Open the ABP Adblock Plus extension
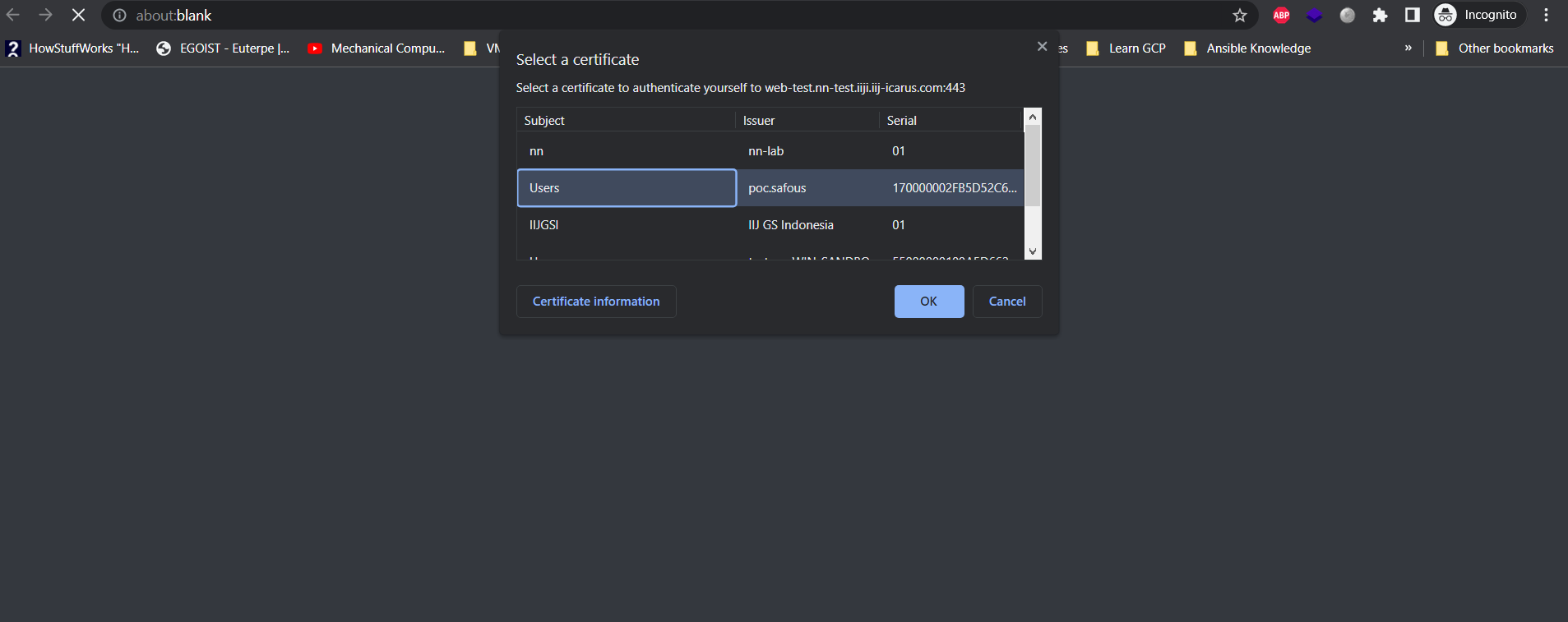The image size is (1568, 622). tap(1281, 15)
